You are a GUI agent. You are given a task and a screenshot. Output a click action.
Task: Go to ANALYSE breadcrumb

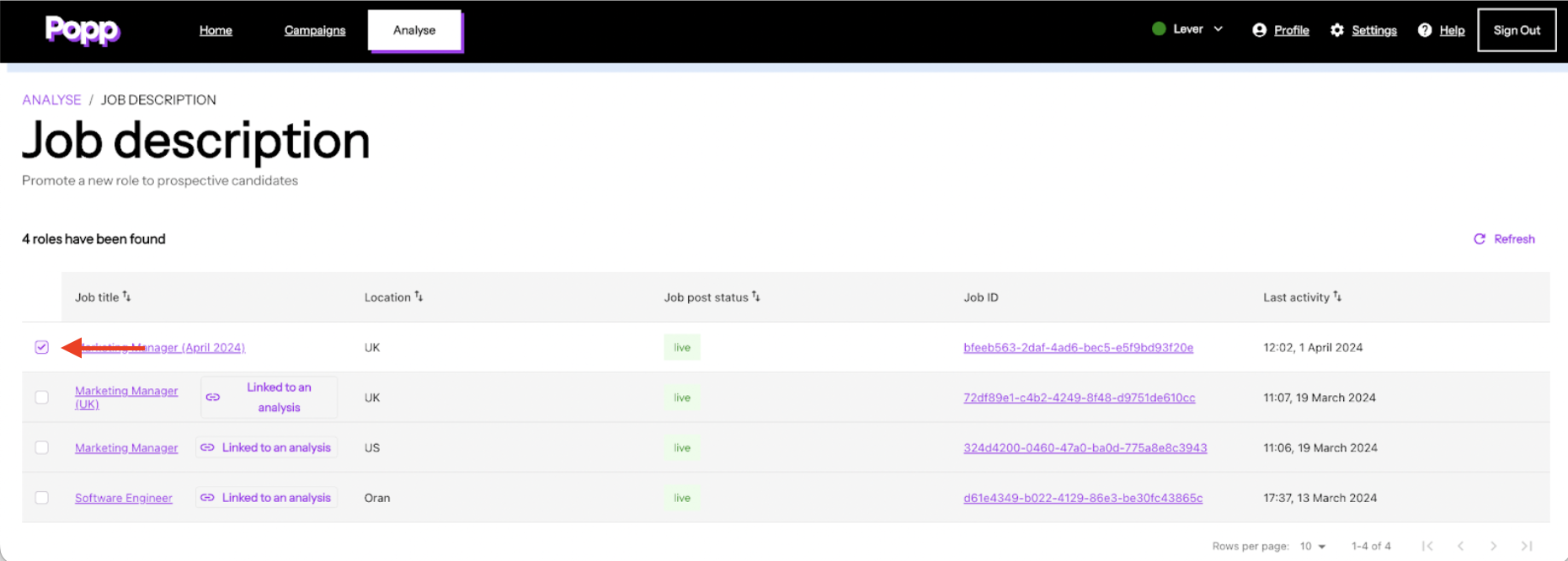[51, 99]
